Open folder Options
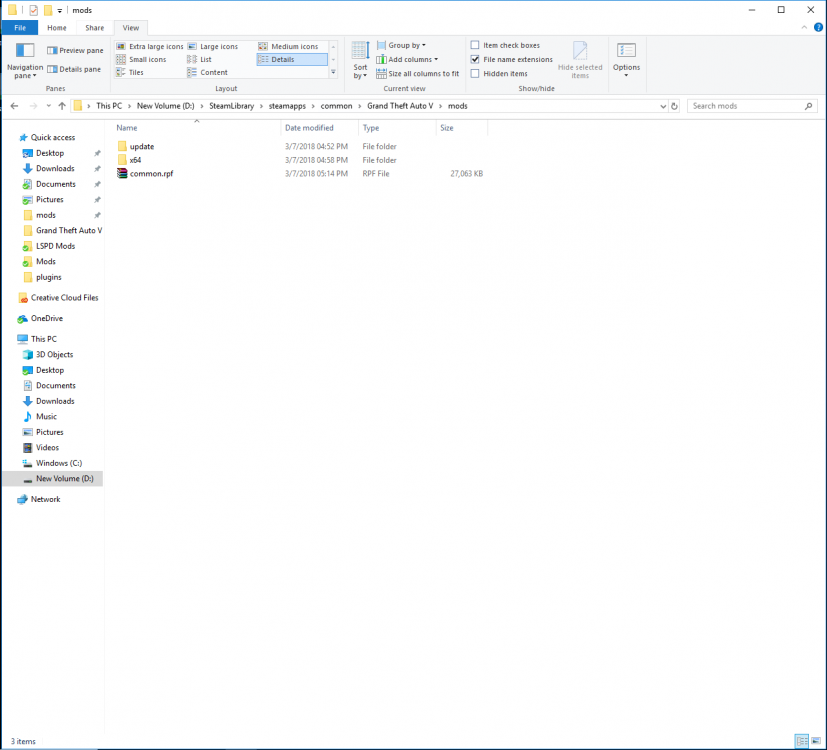Screen dimensions: 827x750 [627, 60]
